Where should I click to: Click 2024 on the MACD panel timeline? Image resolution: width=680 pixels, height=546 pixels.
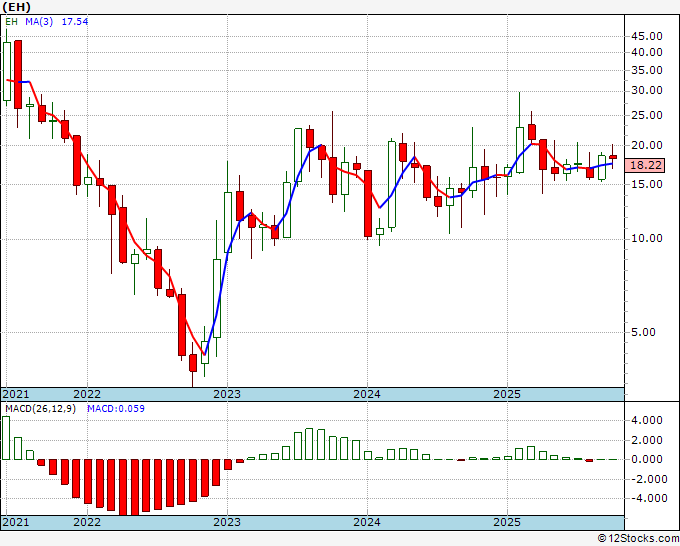[x=367, y=522]
